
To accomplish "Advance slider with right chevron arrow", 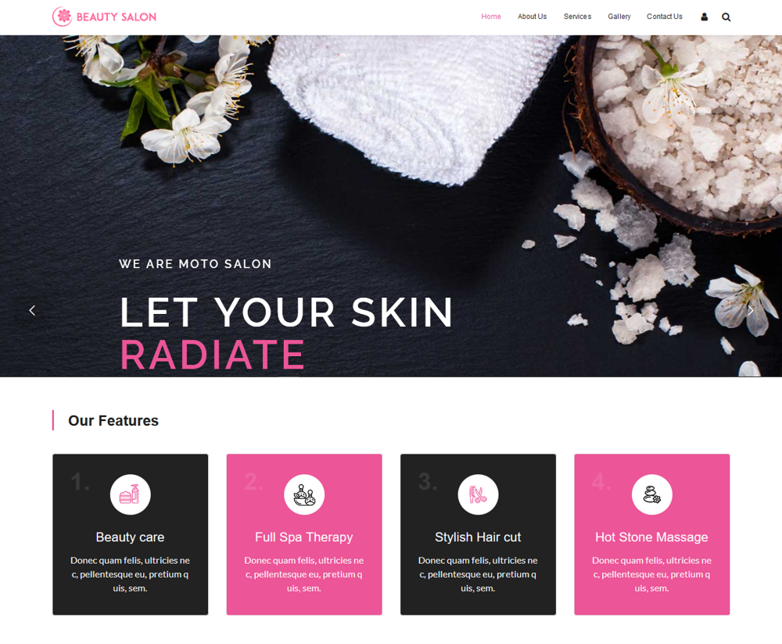I will pyautogui.click(x=750, y=311).
